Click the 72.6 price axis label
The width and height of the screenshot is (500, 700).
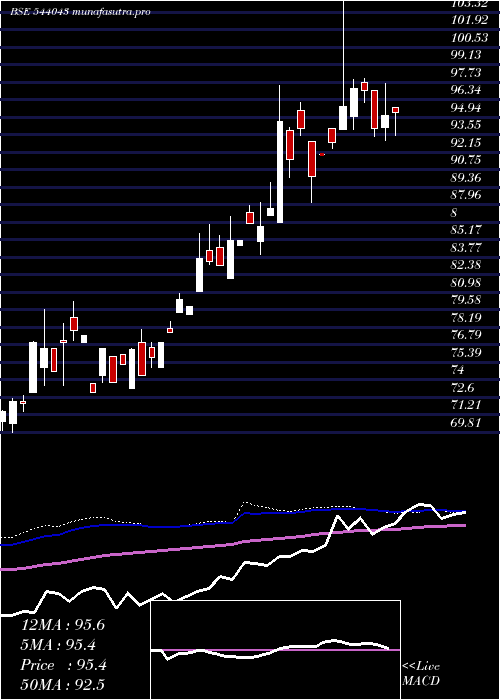tap(463, 388)
